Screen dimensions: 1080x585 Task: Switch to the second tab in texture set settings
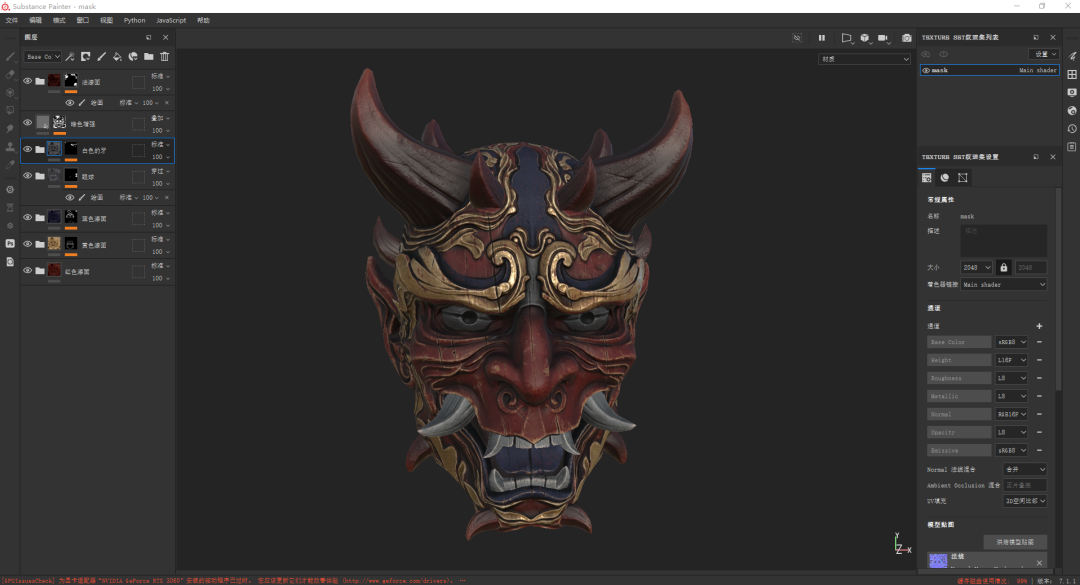944,178
